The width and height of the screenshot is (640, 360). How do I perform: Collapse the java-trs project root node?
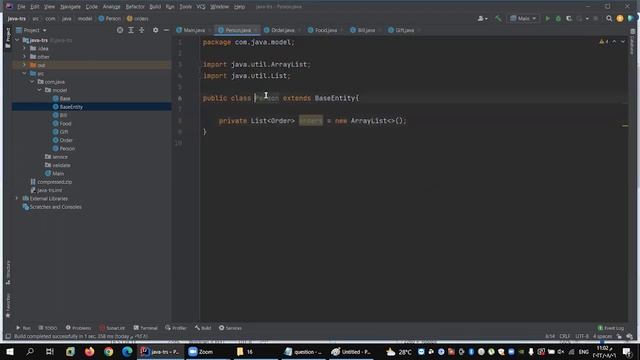17,40
